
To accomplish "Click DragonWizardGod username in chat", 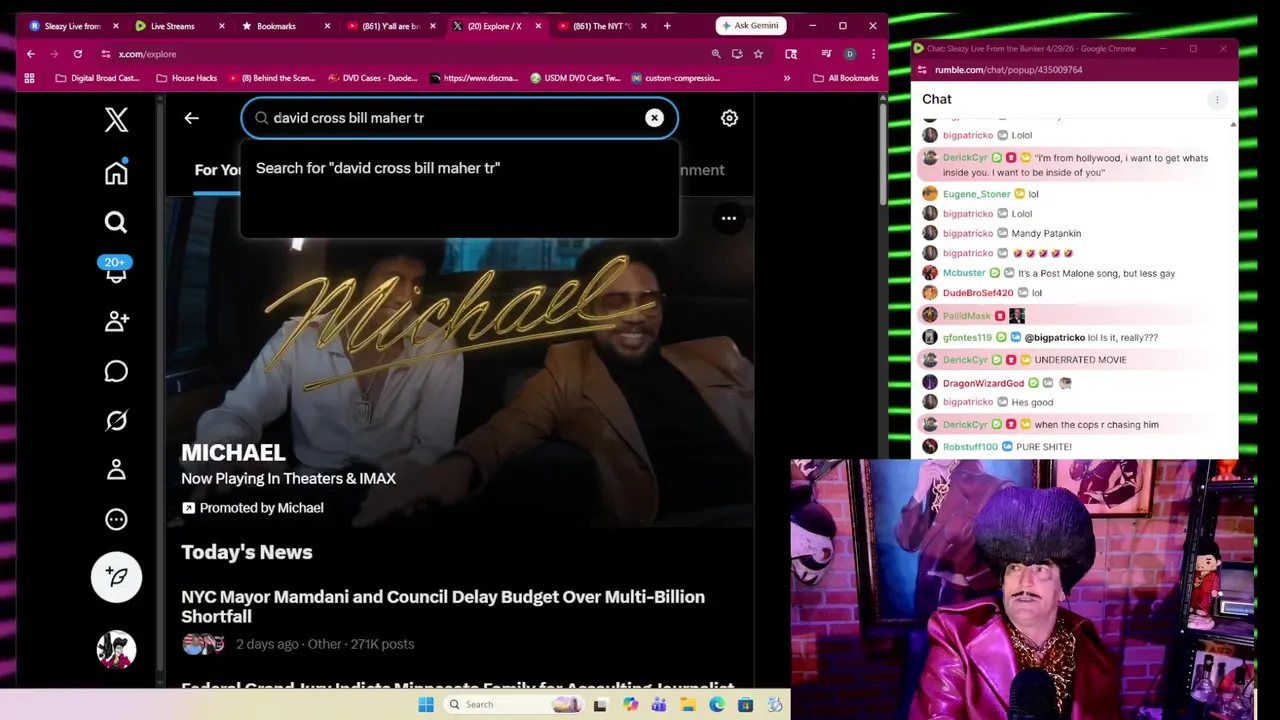I will coord(983,383).
